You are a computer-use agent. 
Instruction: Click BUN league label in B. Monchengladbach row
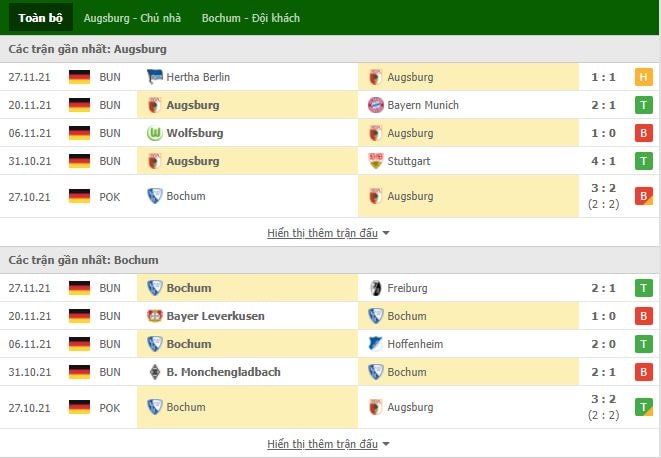point(110,372)
